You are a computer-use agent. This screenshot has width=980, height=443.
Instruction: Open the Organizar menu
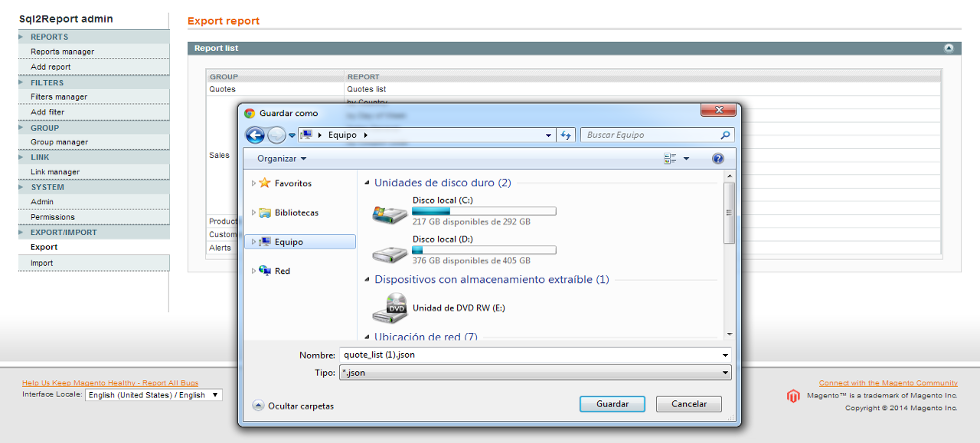282,159
